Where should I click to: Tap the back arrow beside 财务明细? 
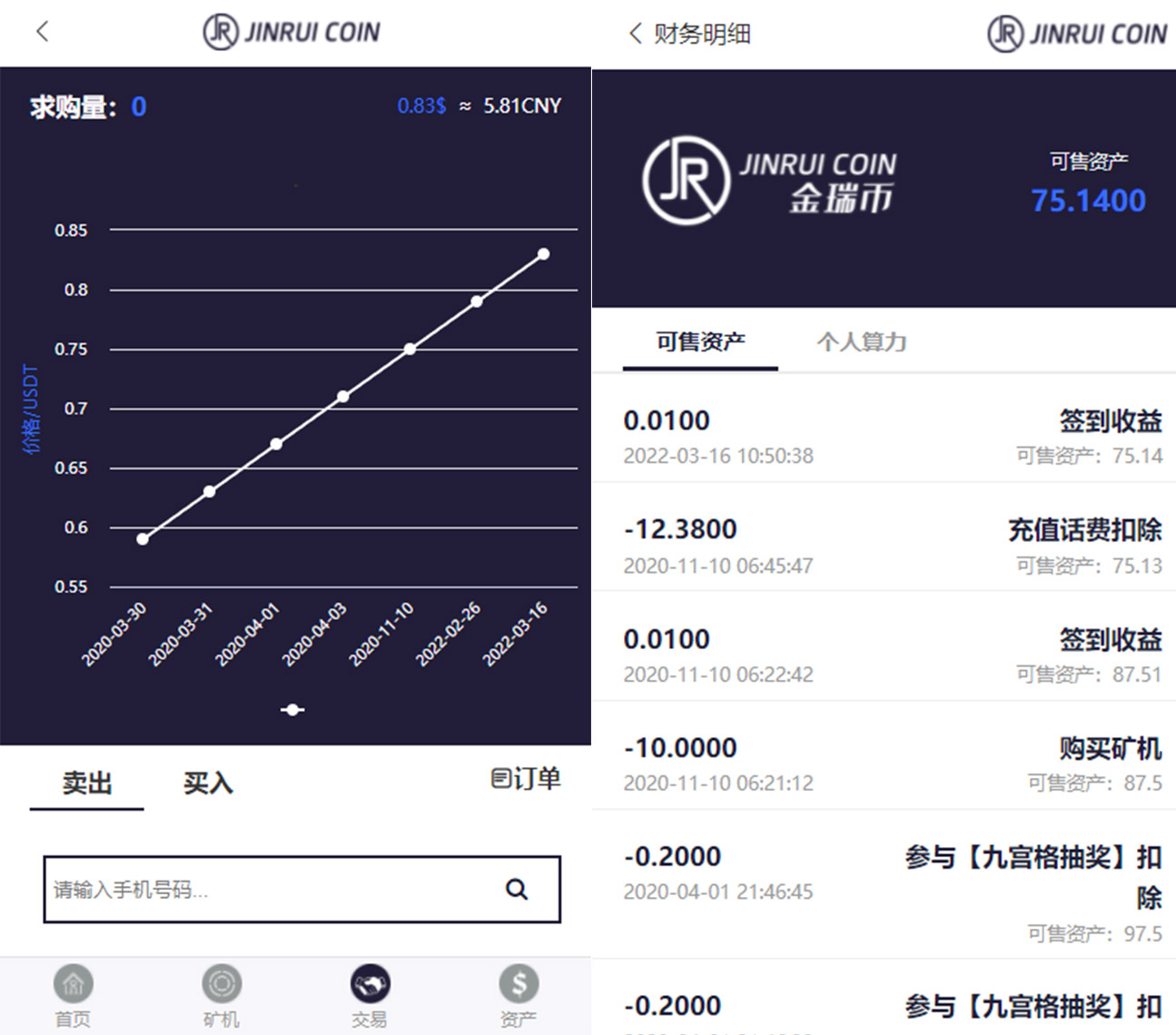click(x=635, y=34)
